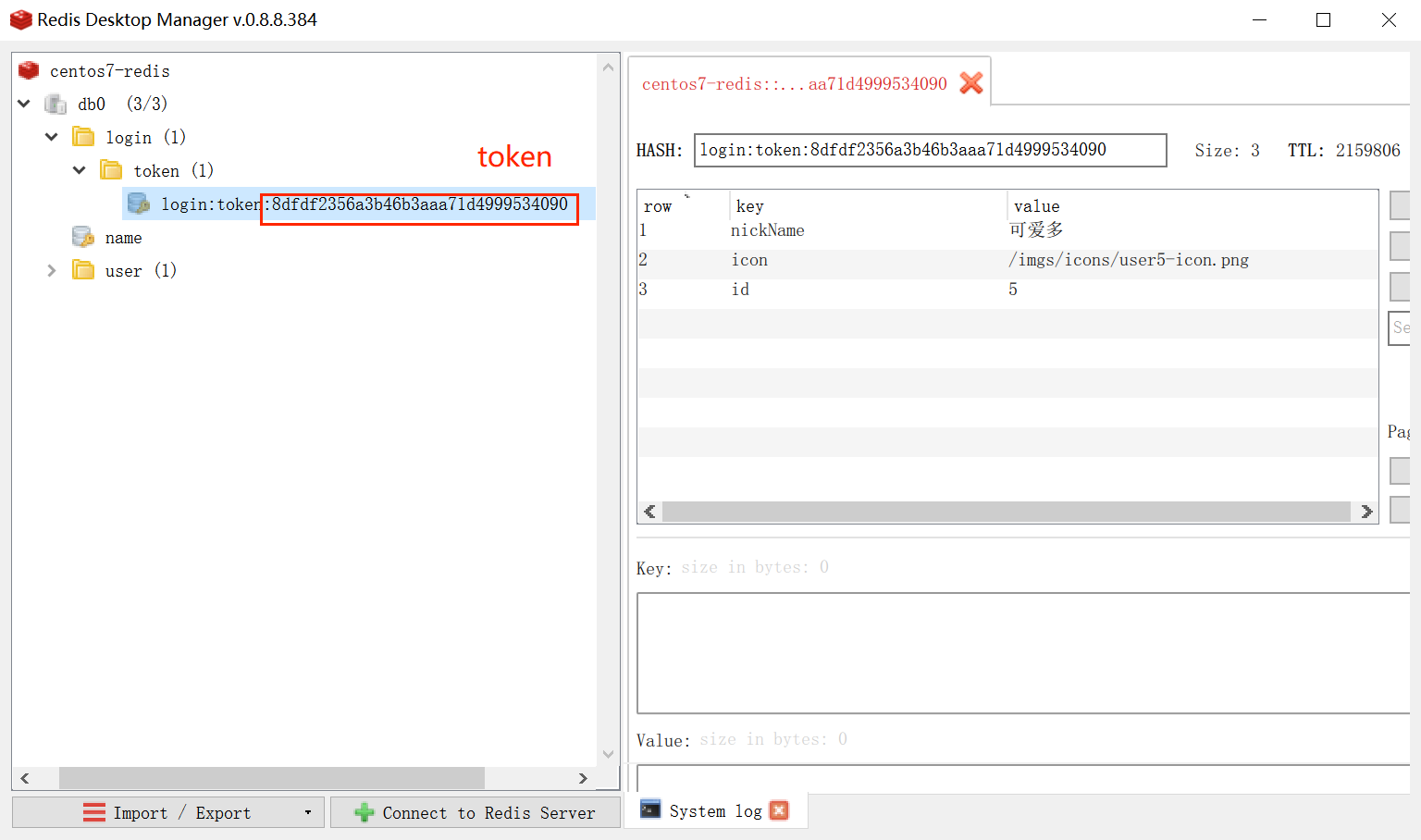Click the TTL: 2159806 label
1421x840 pixels.
[x=1343, y=150]
